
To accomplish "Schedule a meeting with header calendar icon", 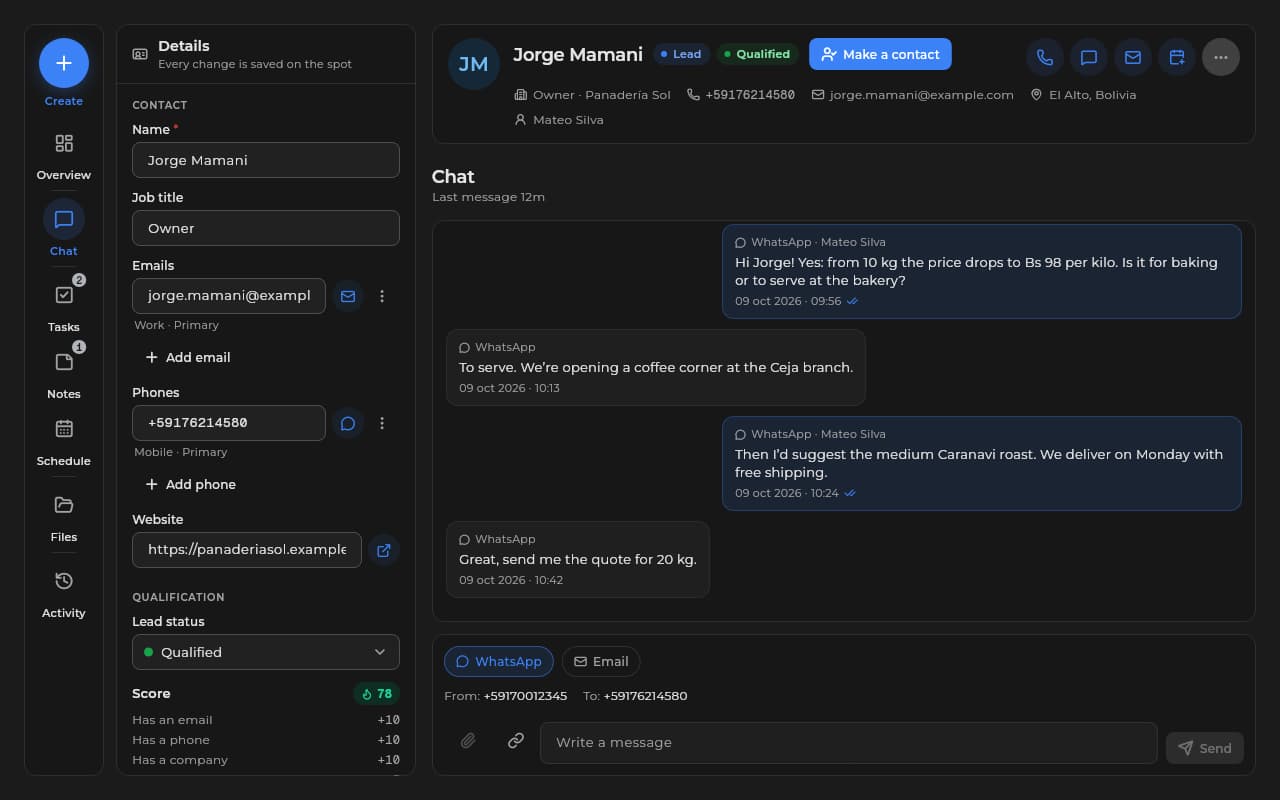I will pyautogui.click(x=1177, y=57).
